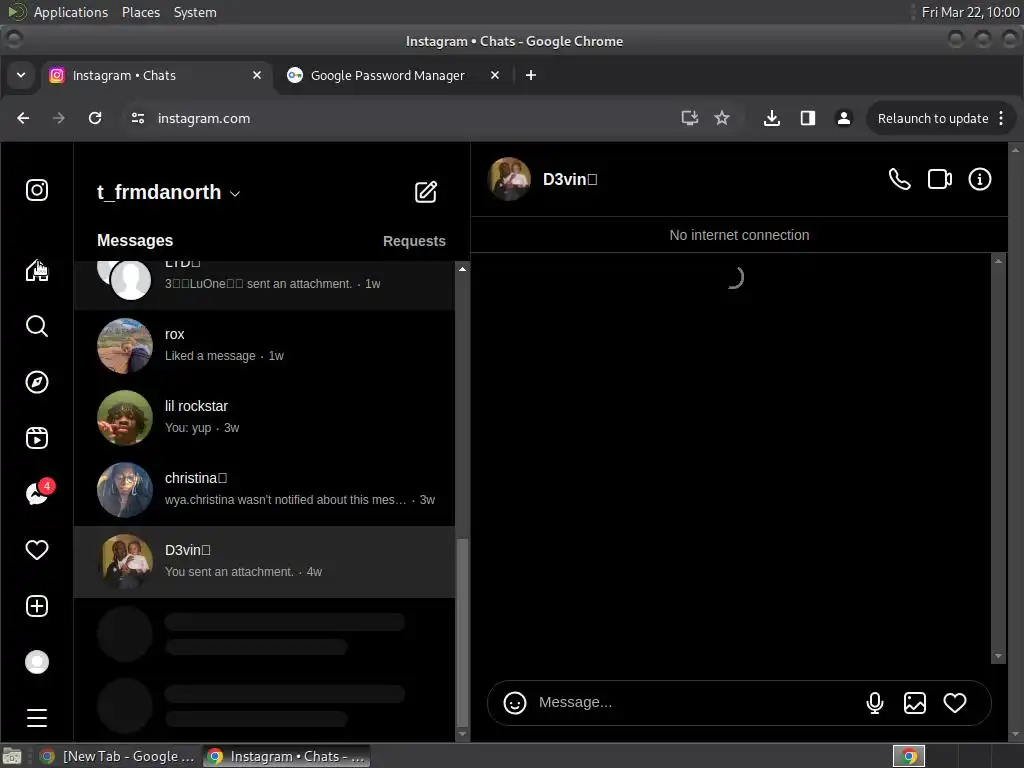Close the Google Password Manager tab
The image size is (1024, 768).
[495, 75]
